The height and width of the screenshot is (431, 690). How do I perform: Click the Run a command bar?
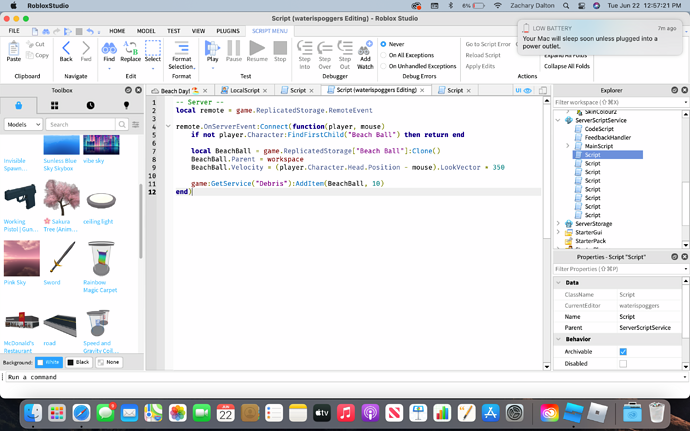point(343,377)
